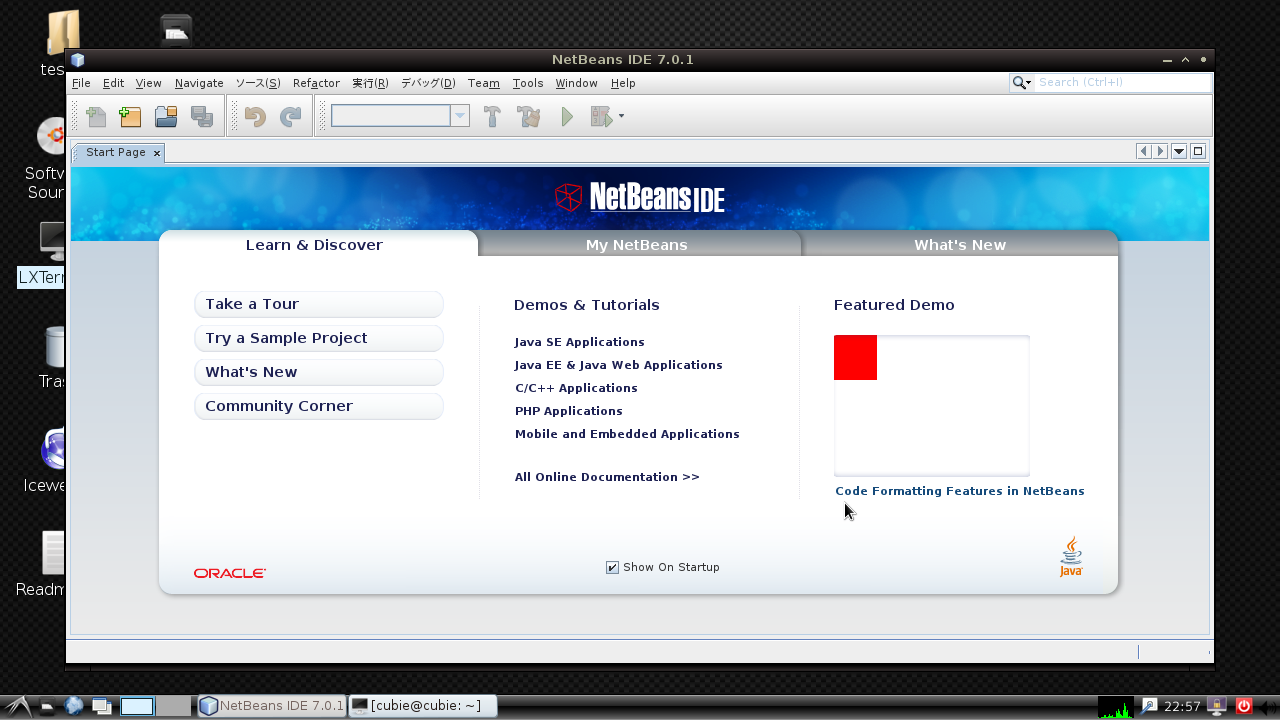1280x720 pixels.
Task: Open the PHP Applications link
Action: pyautogui.click(x=569, y=411)
